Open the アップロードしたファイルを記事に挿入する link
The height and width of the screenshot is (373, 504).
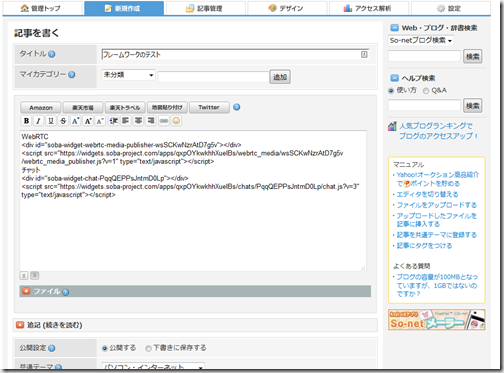[x=437, y=220]
